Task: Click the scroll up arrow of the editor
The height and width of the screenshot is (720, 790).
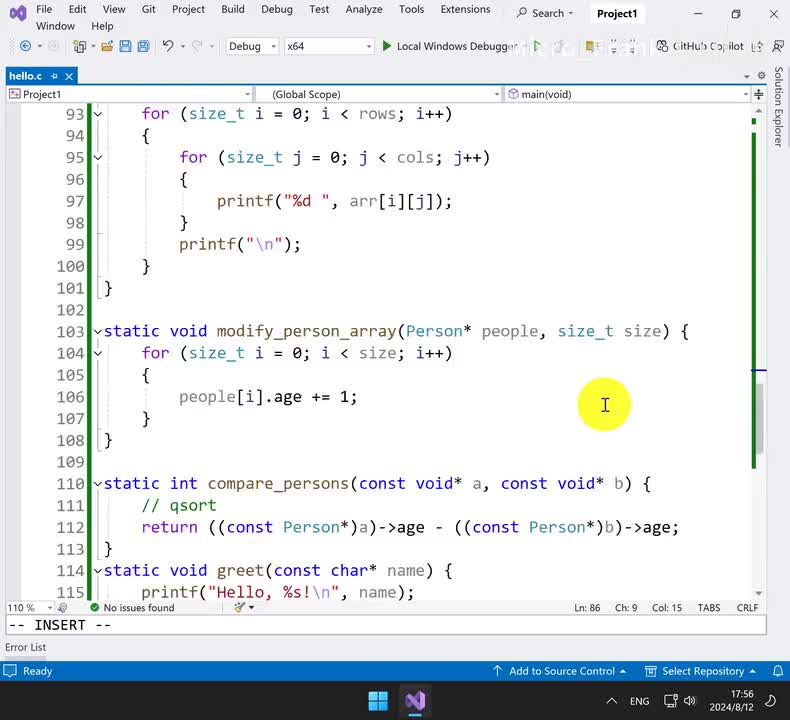Action: pos(759,110)
